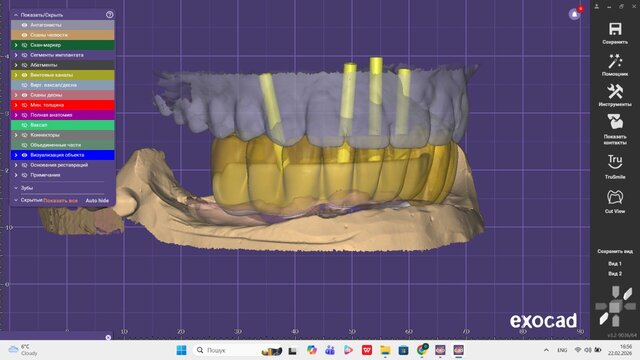Show Ваксап layer via its eye icon
640x360 pixels.
(24, 125)
